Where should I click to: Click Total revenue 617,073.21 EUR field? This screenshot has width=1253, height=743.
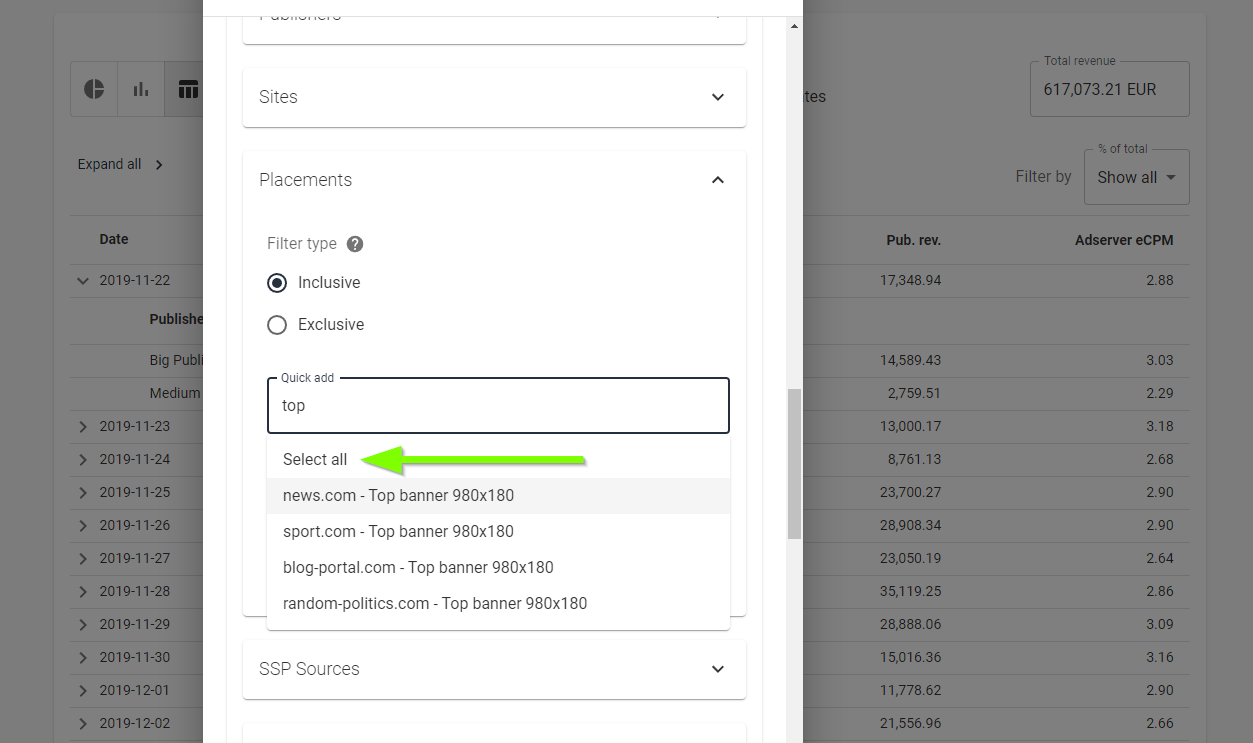pyautogui.click(x=1110, y=89)
